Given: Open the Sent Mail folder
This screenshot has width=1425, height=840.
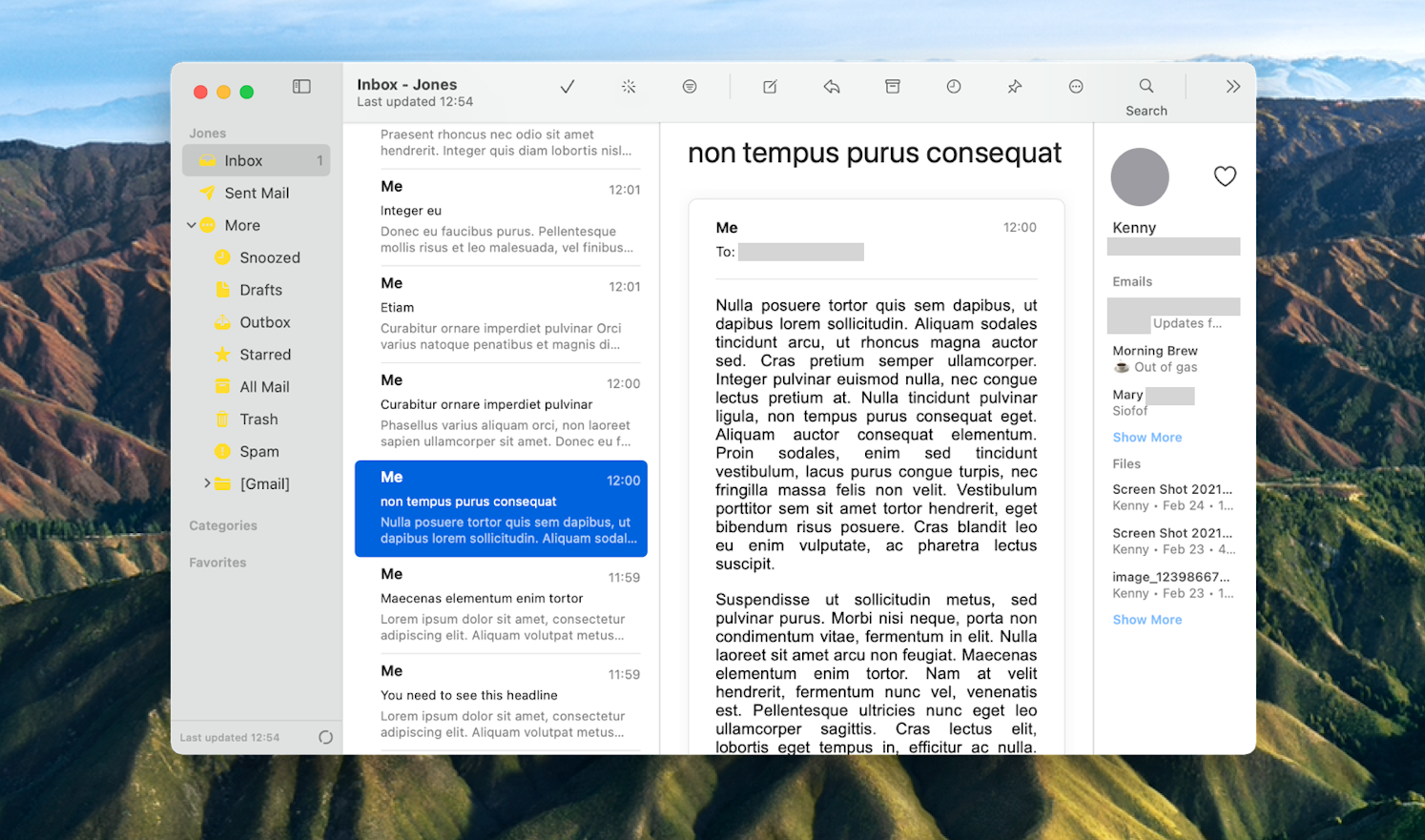Looking at the screenshot, I should click(258, 193).
